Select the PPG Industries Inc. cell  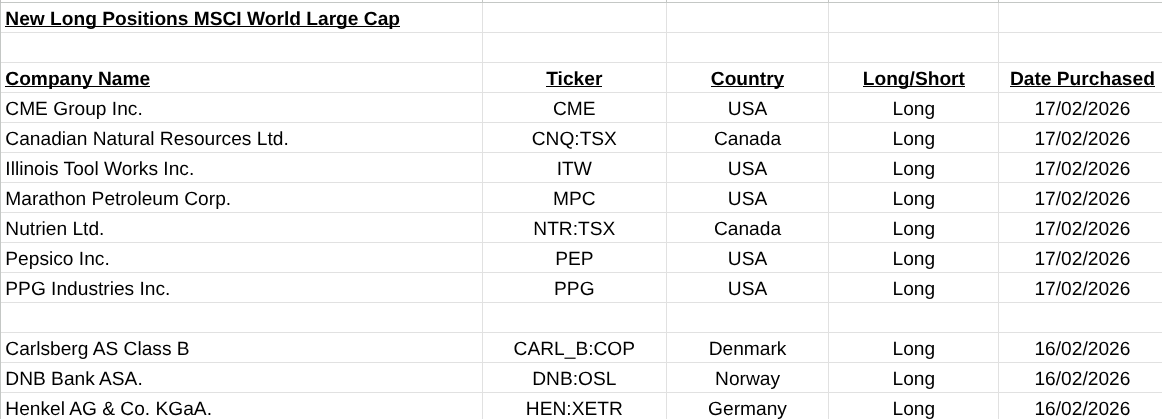click(x=88, y=289)
